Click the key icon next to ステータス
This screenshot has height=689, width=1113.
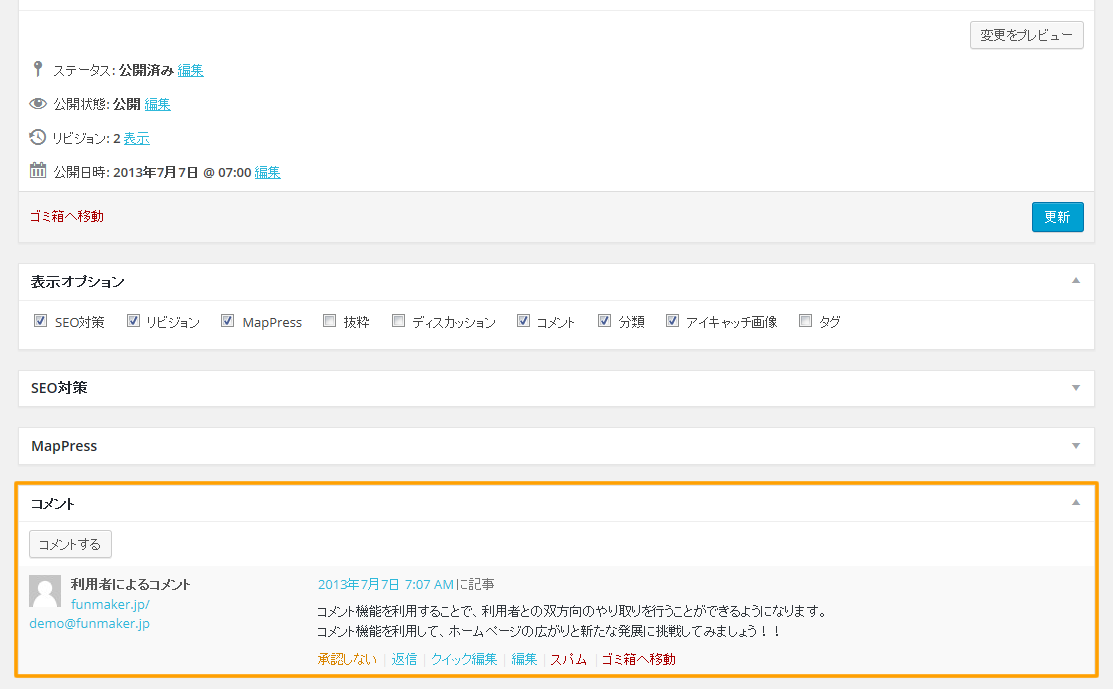(37, 70)
